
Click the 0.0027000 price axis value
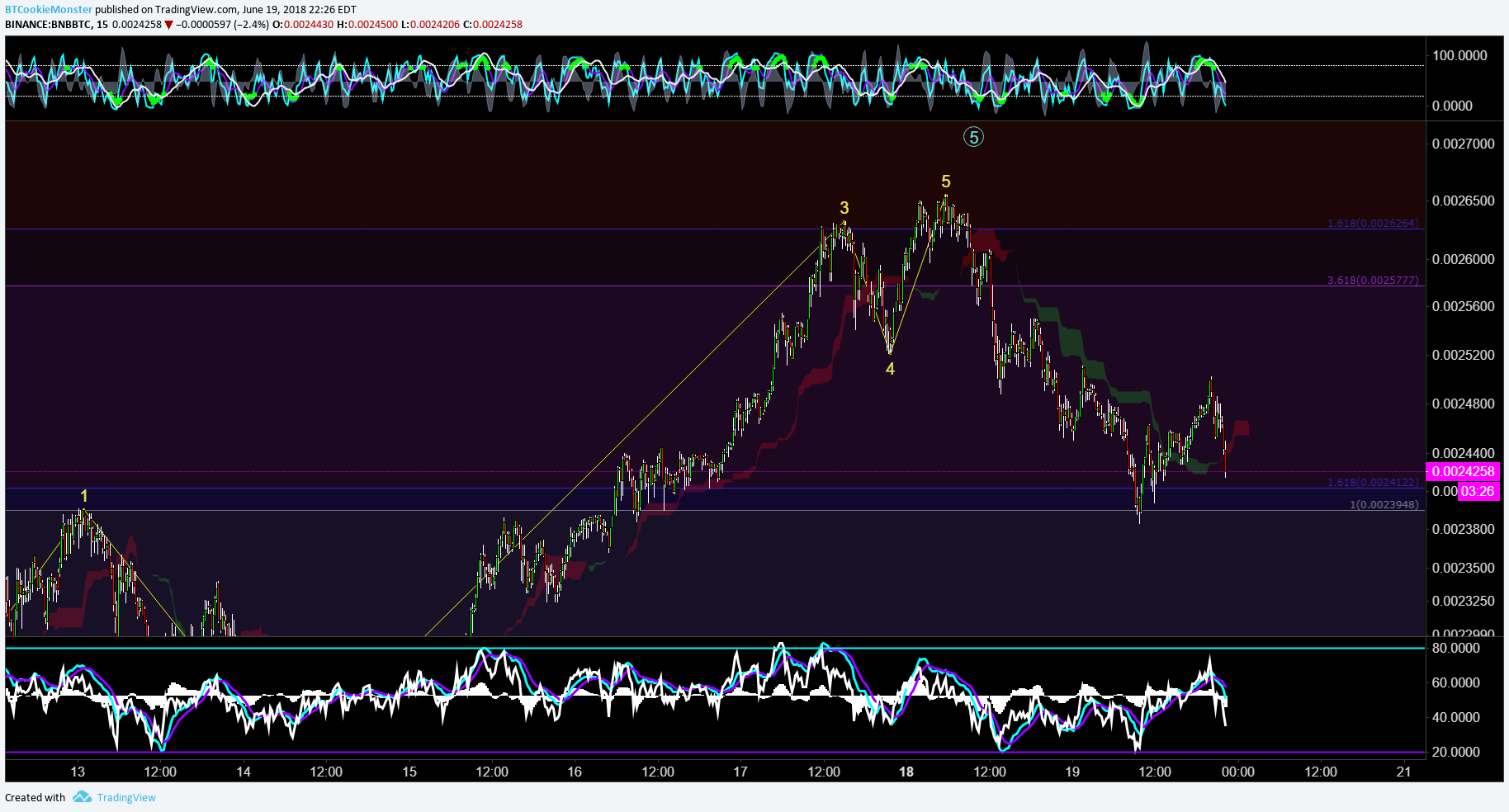pyautogui.click(x=1463, y=144)
